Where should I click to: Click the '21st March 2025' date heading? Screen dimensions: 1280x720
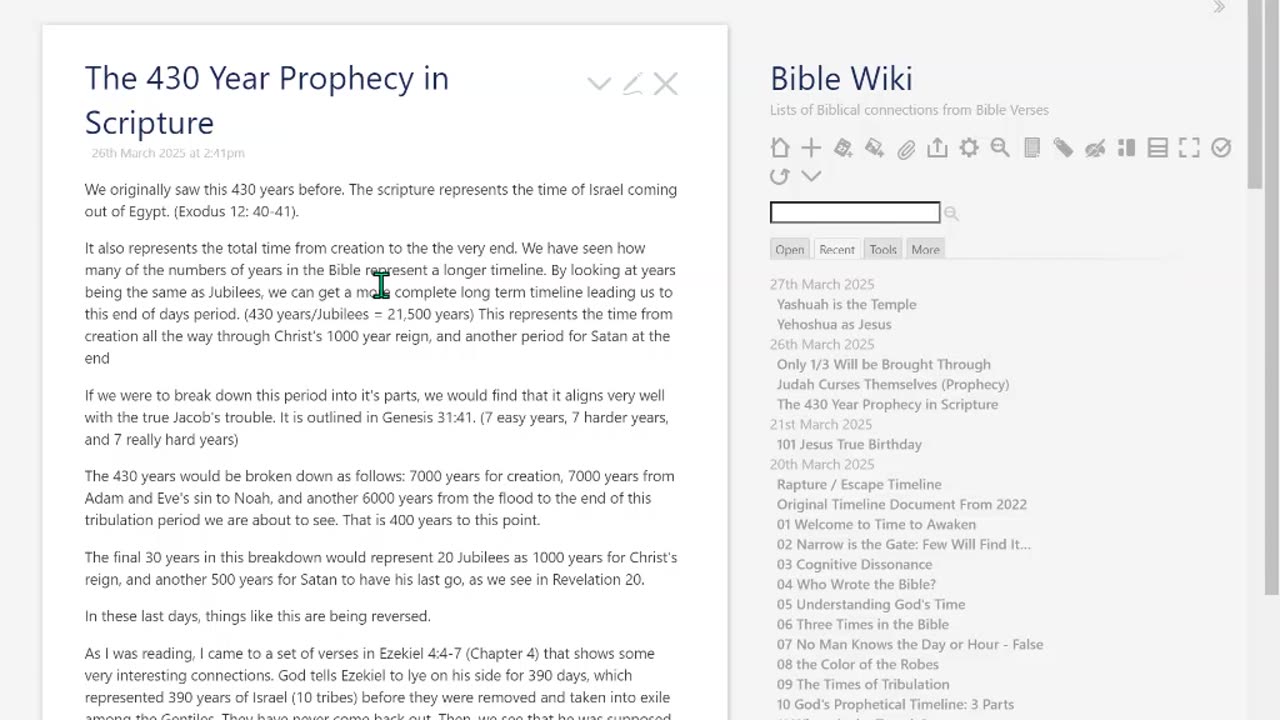pos(821,424)
